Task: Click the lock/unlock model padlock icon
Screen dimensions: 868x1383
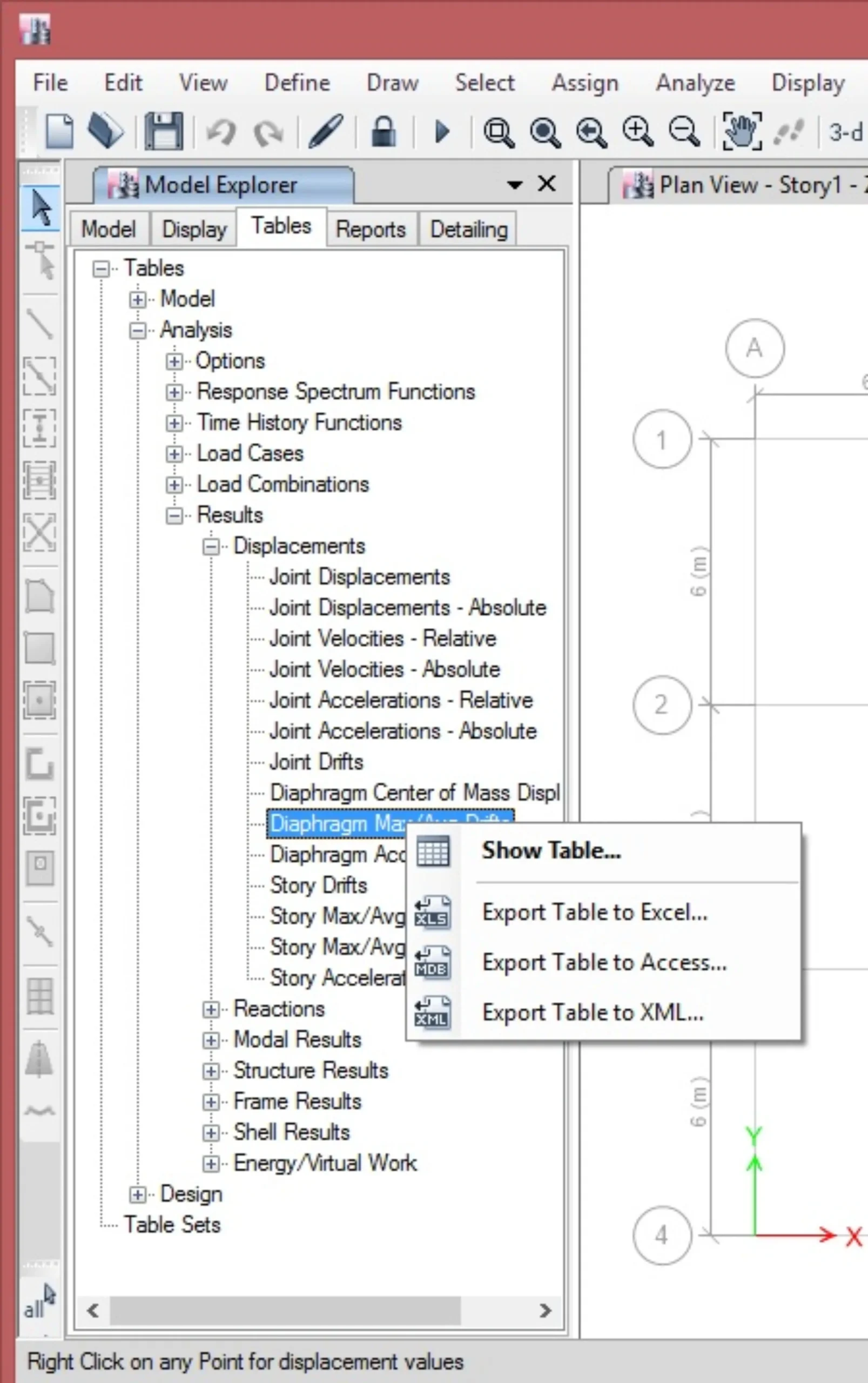Action: (383, 131)
